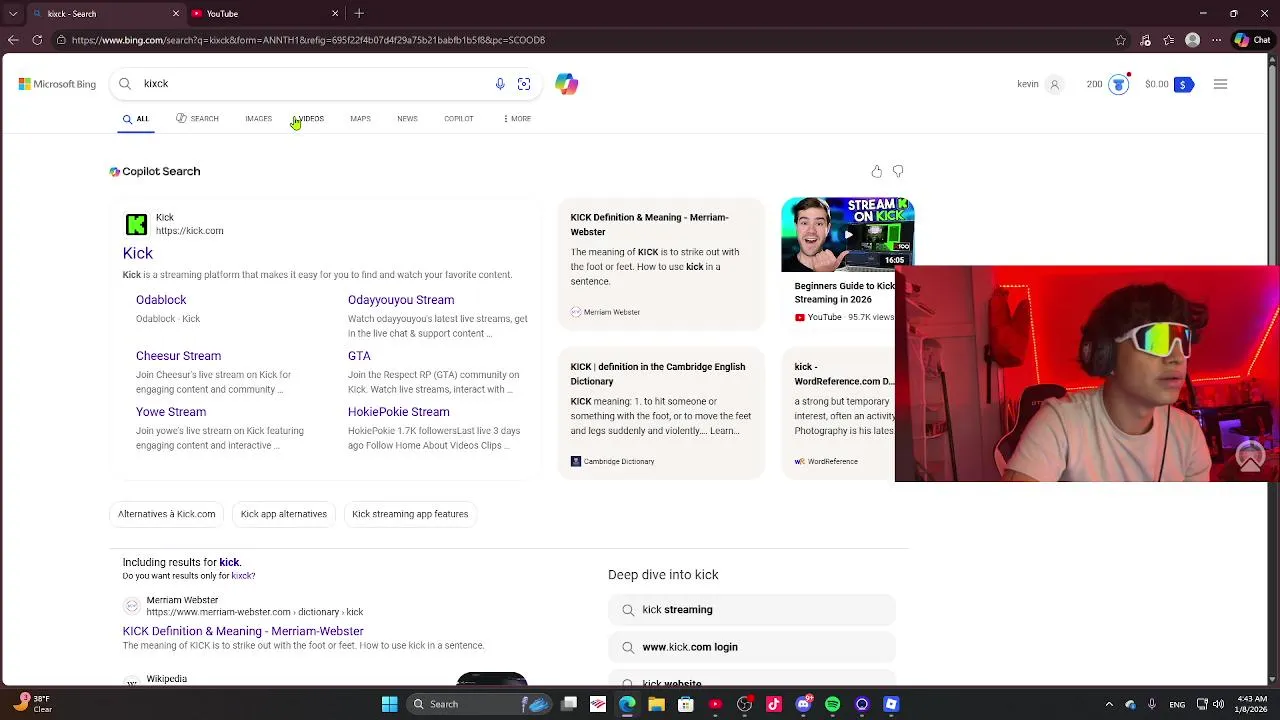1280x720 pixels.
Task: Open the blue dollar cashback tag
Action: [1183, 84]
